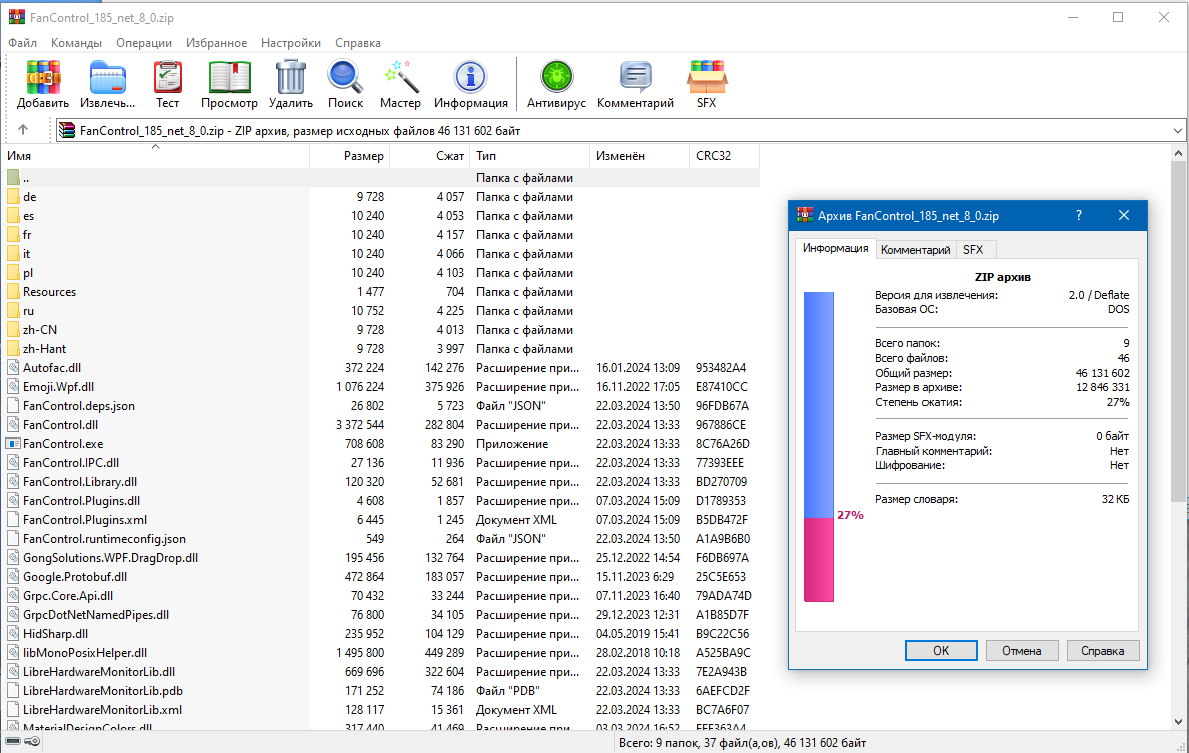1189x753 pixels.
Task: Click the Добавить (Add) toolbar icon
Action: [43, 77]
